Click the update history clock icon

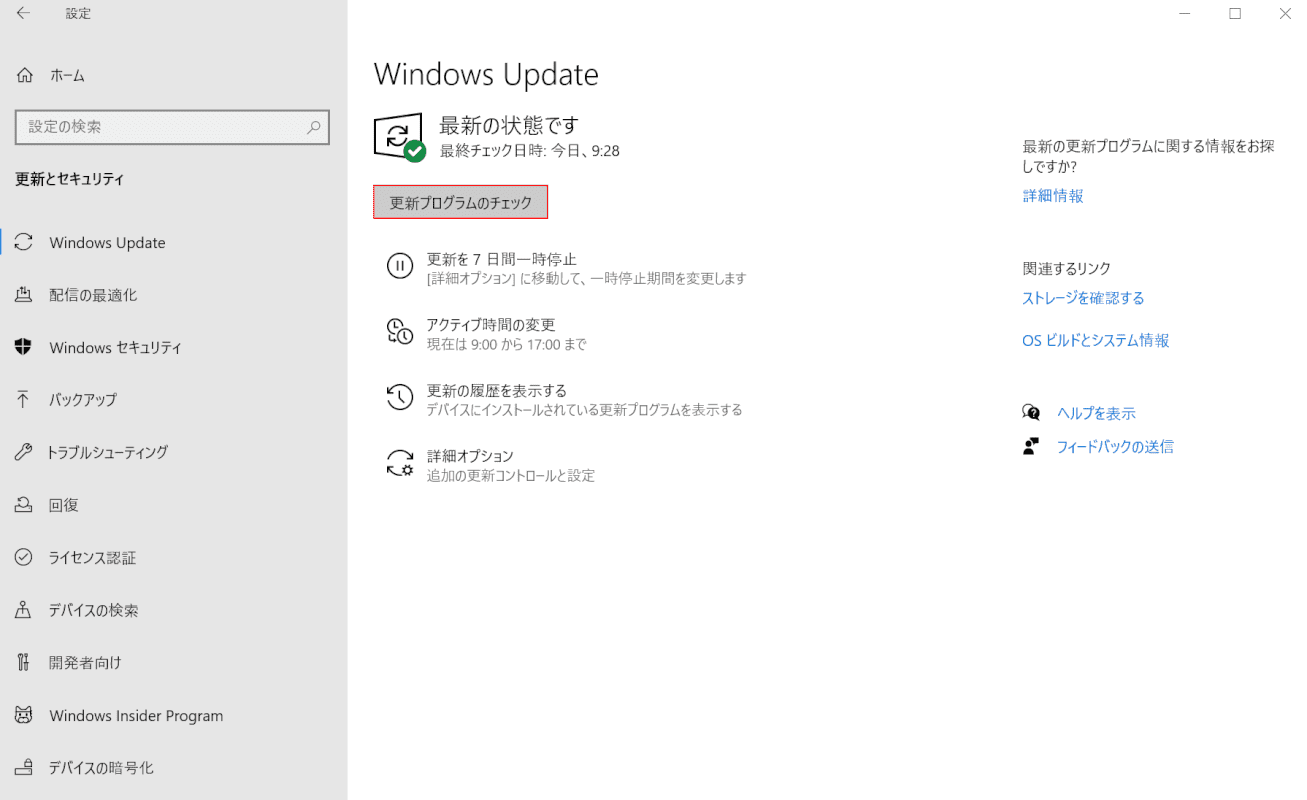(400, 397)
